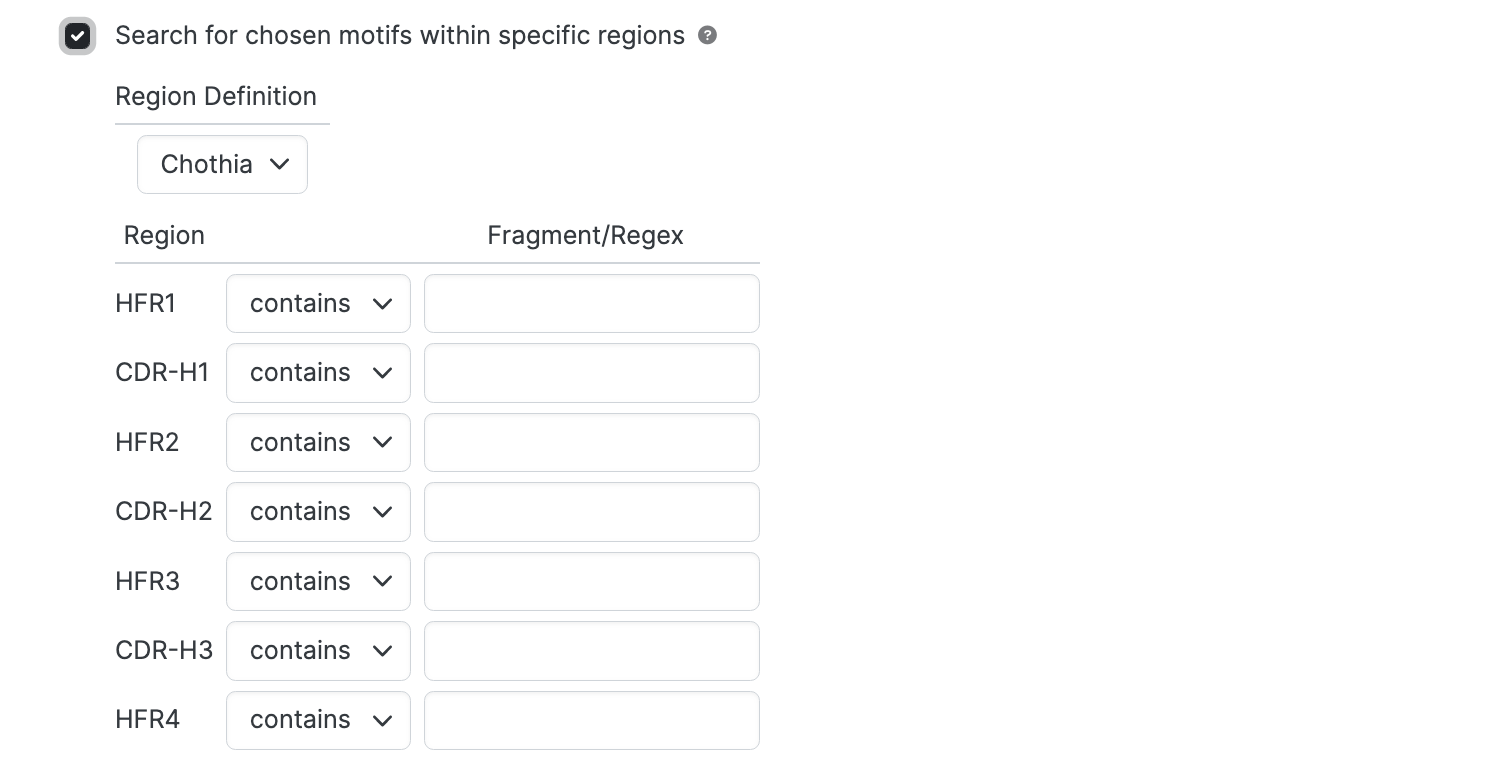Viewport: 1498px width, 768px height.
Task: Focus the CDR-H1 fragment/regex input field
Action: [592, 373]
